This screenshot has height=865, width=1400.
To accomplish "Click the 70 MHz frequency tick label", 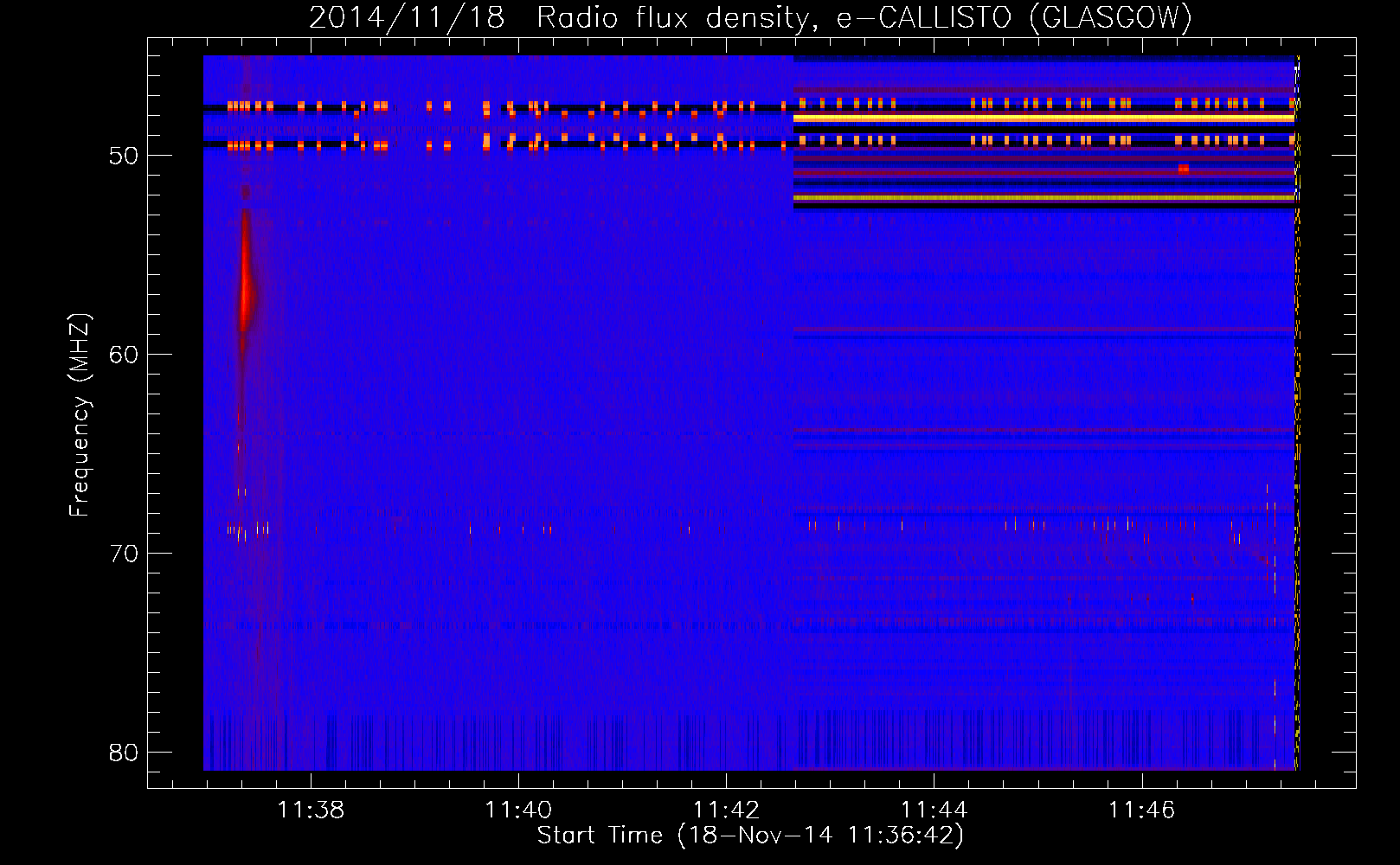I will [x=124, y=554].
